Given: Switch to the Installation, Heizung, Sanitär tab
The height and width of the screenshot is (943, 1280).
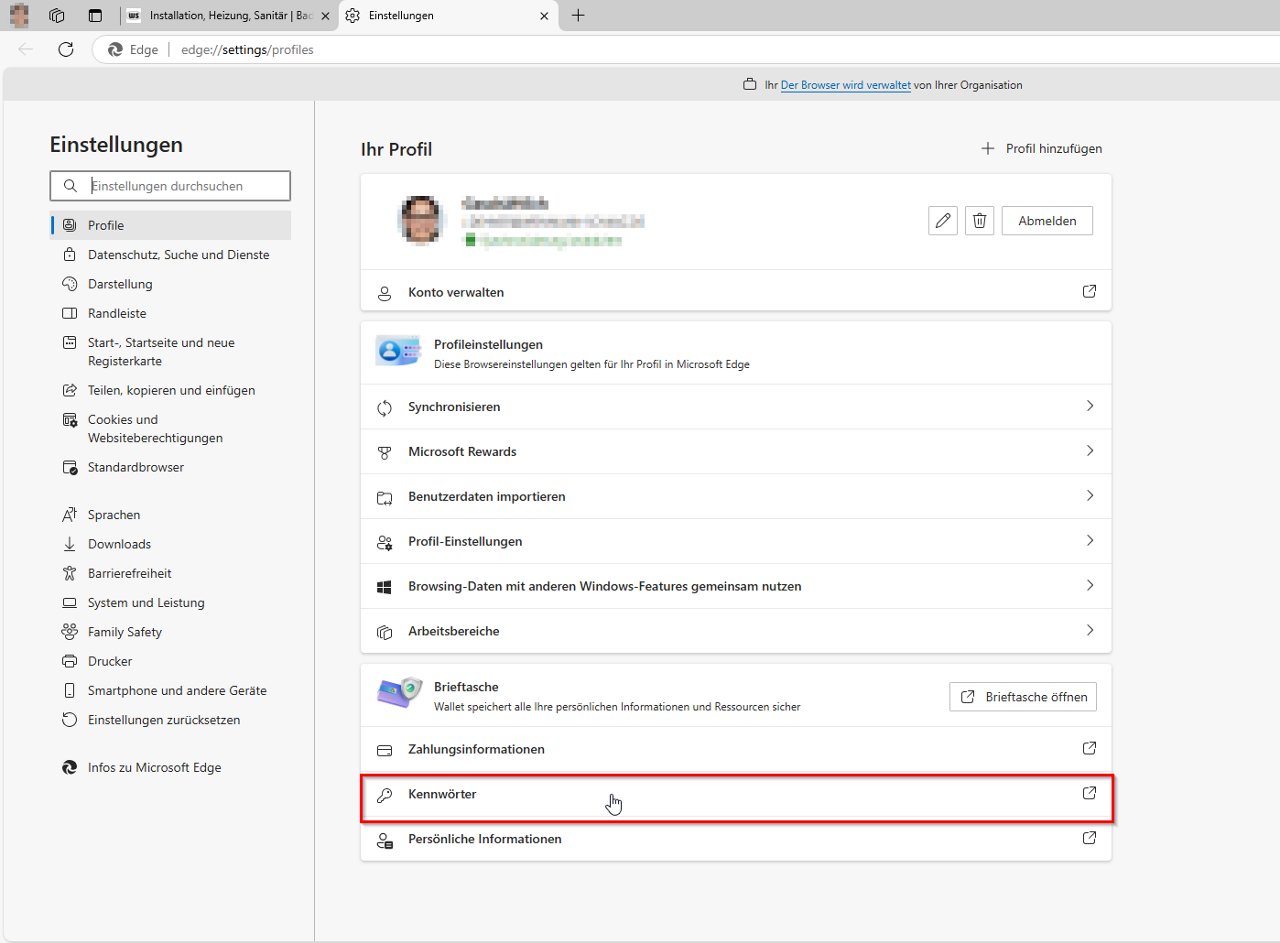Looking at the screenshot, I should 230,16.
